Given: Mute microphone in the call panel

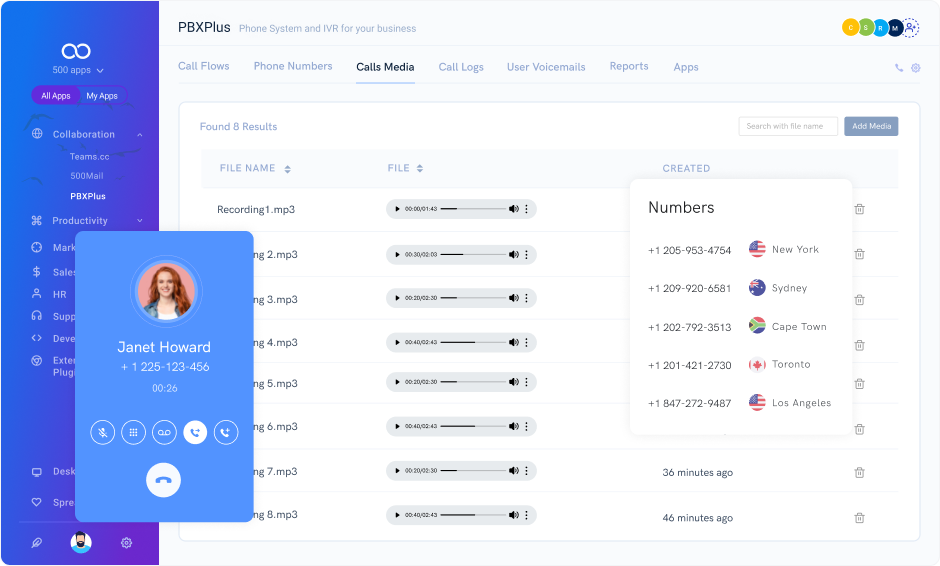Looking at the screenshot, I should click(x=101, y=432).
